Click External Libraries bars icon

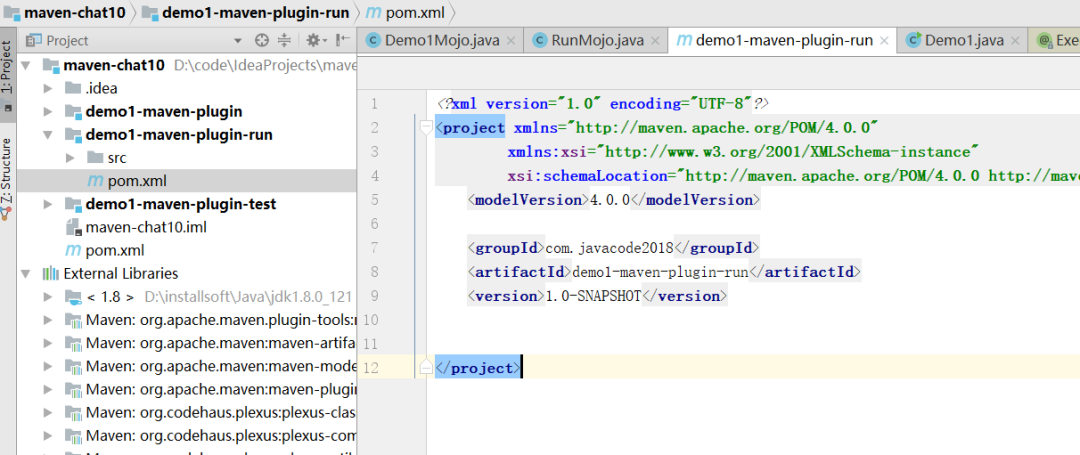point(50,274)
